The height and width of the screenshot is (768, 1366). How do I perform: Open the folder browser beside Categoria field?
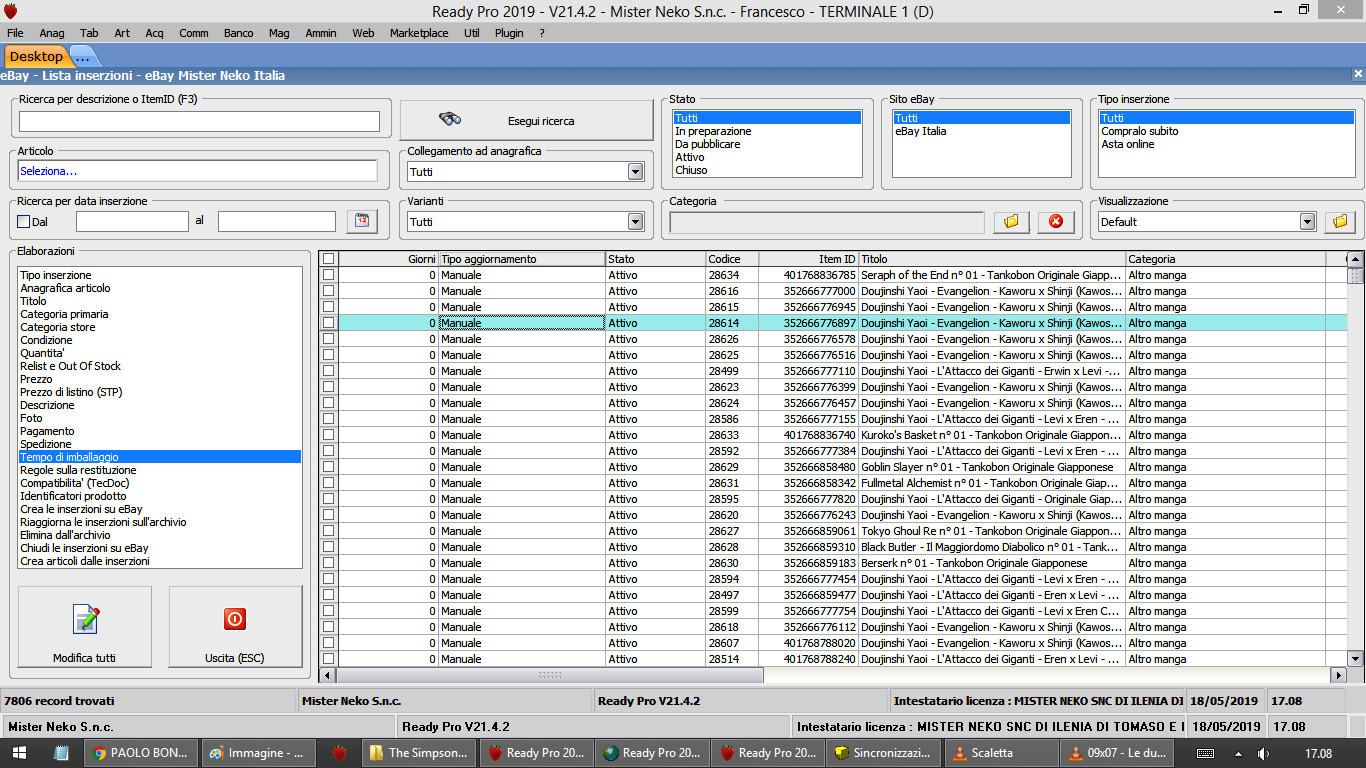tap(1011, 221)
